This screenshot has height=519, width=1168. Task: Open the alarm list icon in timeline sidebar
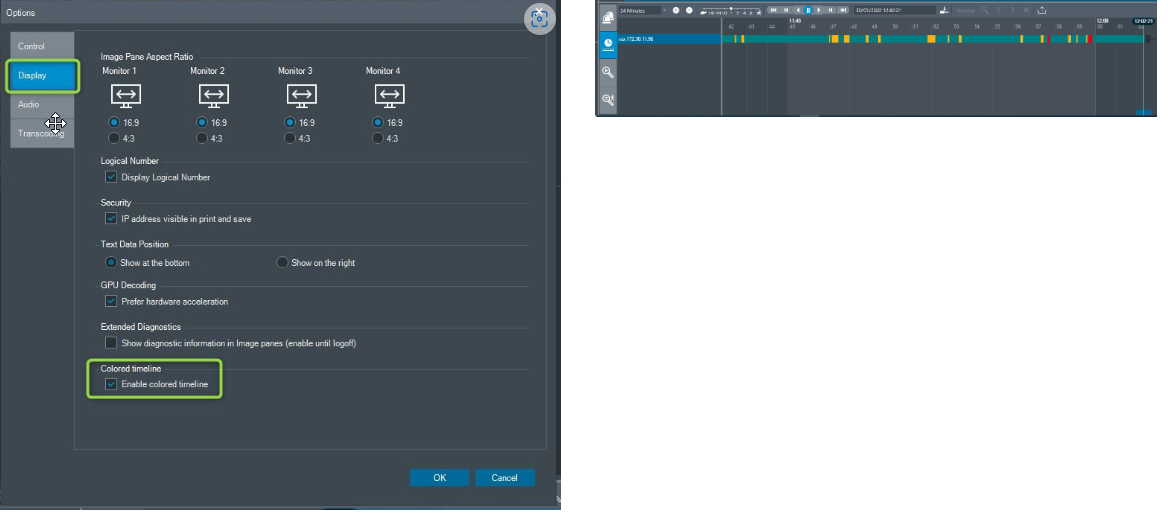(x=608, y=16)
